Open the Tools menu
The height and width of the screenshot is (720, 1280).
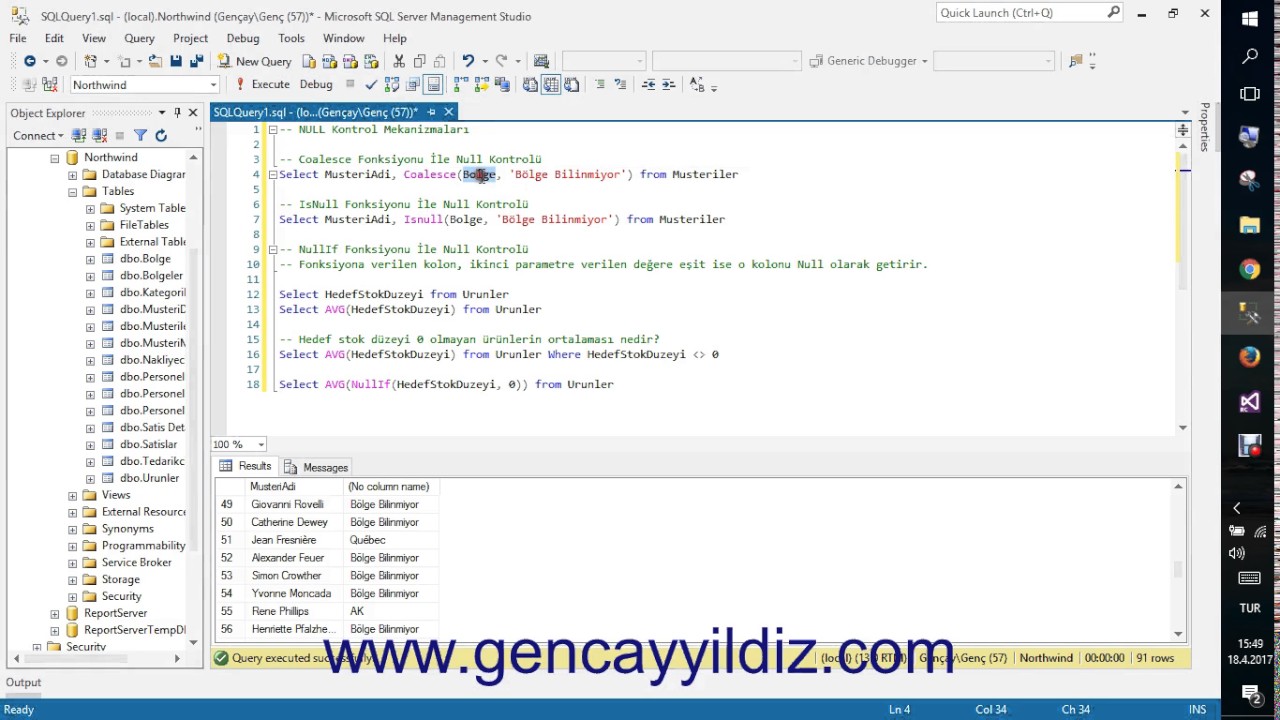(x=291, y=38)
